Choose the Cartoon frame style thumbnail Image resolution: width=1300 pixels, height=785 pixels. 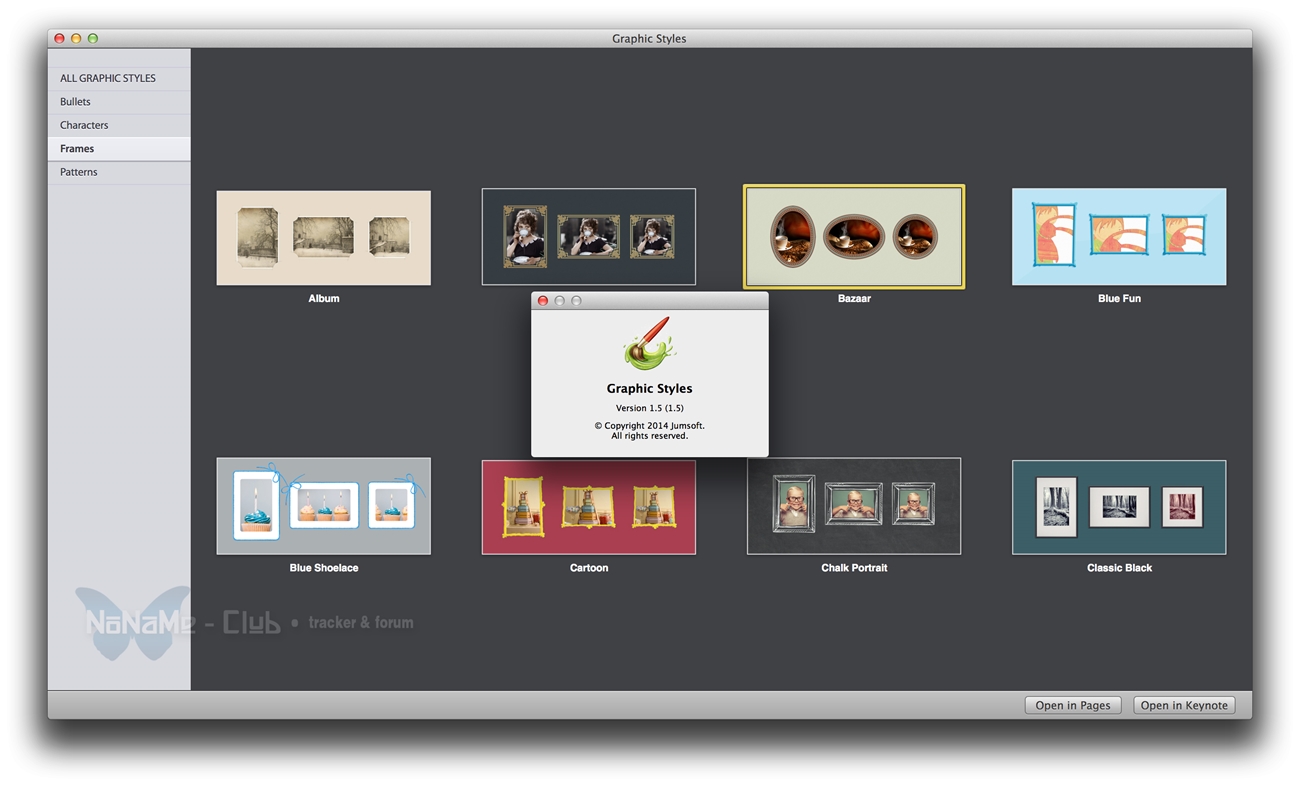pyautogui.click(x=588, y=507)
